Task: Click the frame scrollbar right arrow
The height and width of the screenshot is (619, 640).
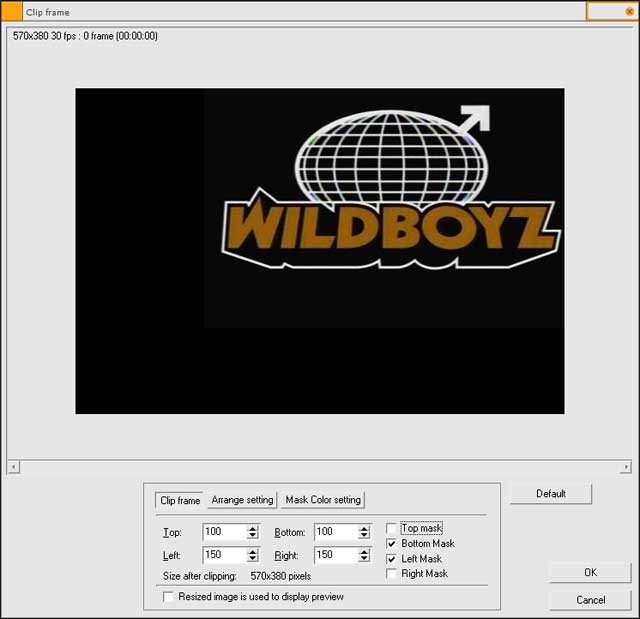Action: point(626,466)
